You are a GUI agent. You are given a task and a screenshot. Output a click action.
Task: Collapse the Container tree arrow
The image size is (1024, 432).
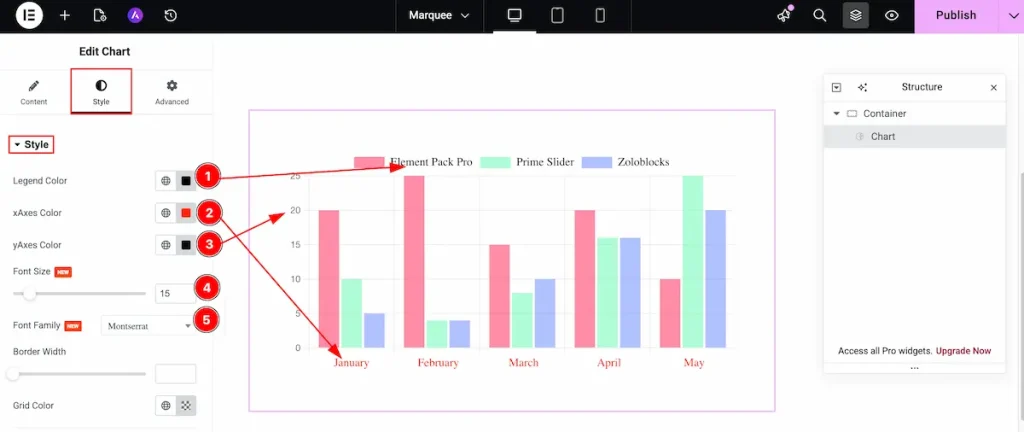pyautogui.click(x=836, y=114)
